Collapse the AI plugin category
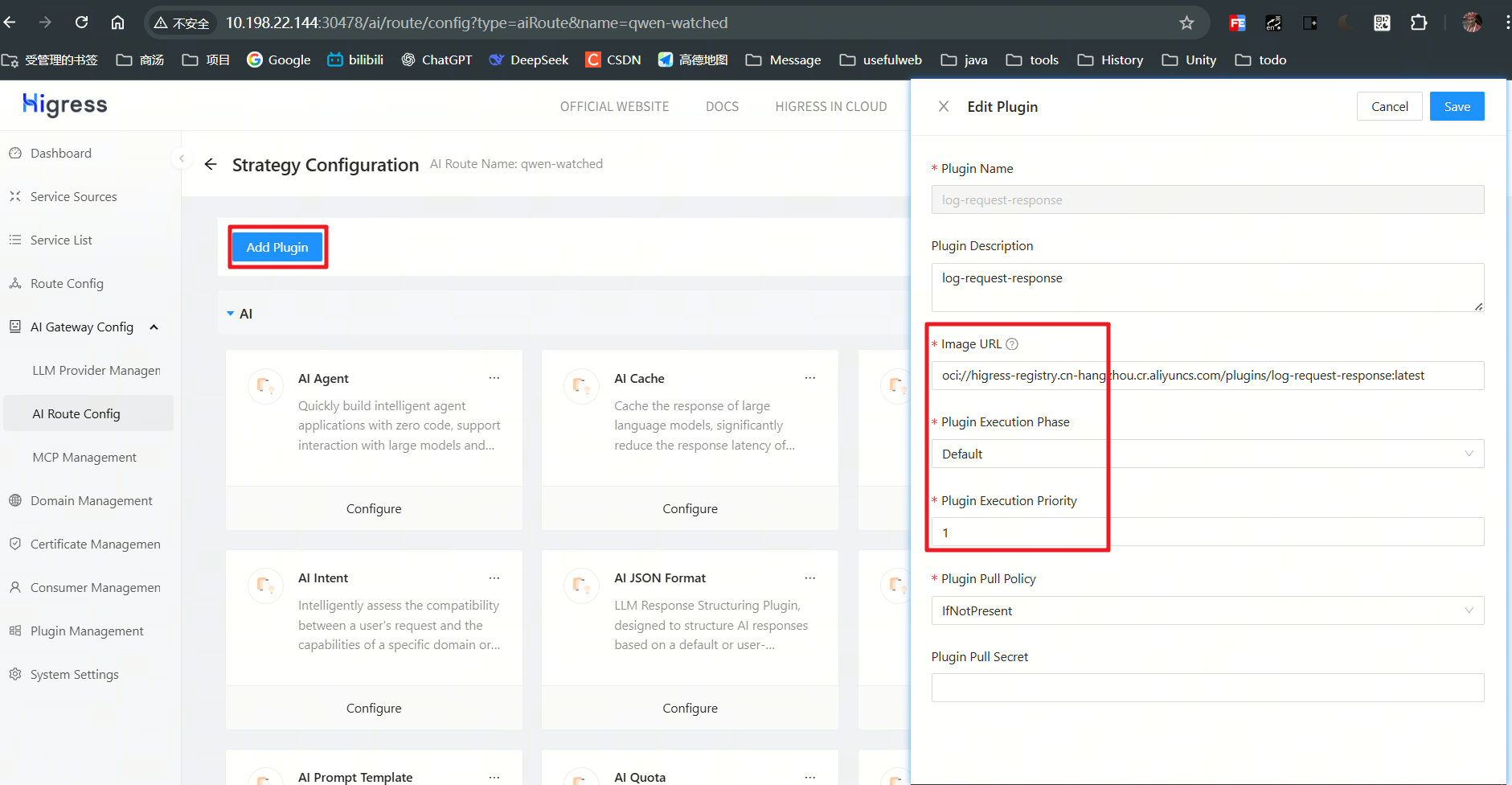The height and width of the screenshot is (785, 1512). (x=231, y=314)
